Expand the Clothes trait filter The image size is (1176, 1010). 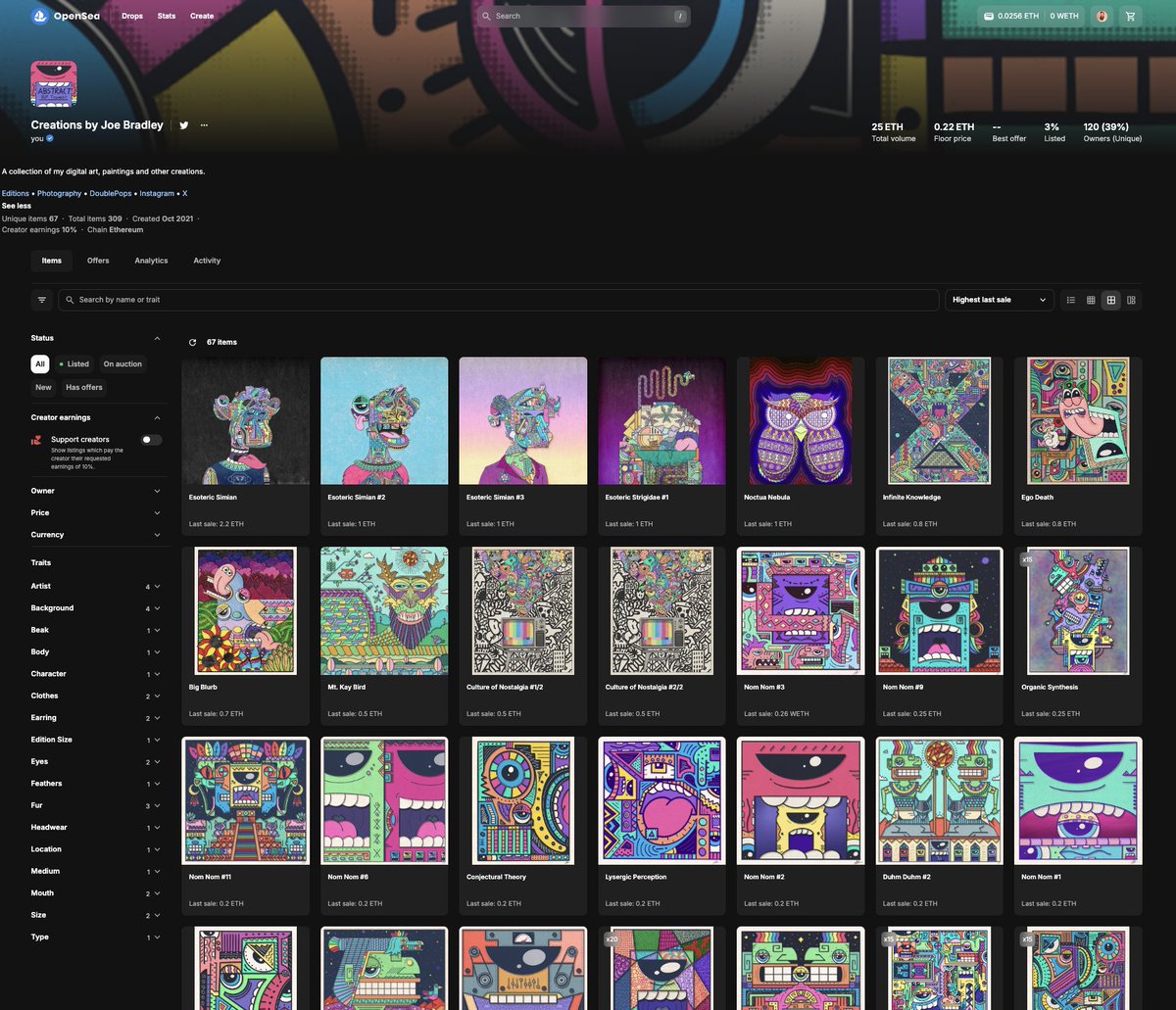[x=96, y=696]
